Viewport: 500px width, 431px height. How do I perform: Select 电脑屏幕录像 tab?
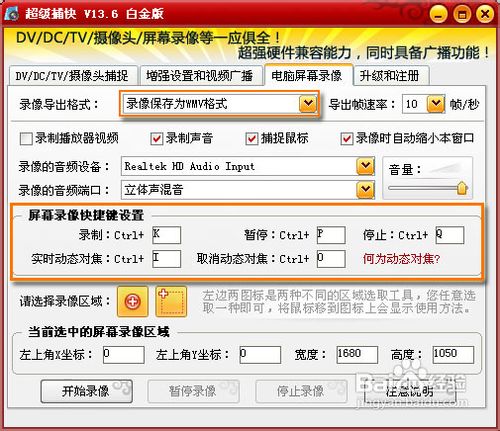(307, 75)
